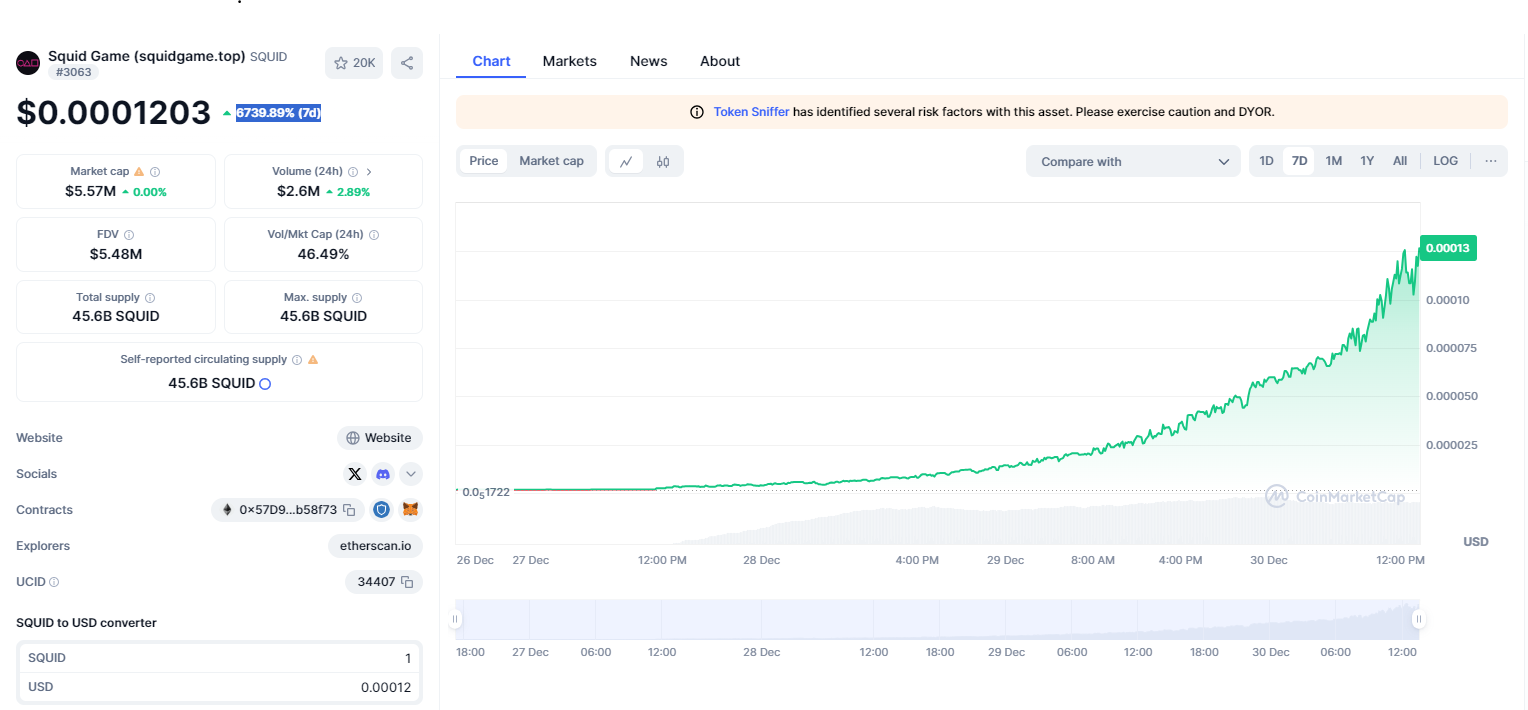Switch to the Markets tab
This screenshot has width=1528, height=710.
570,61
